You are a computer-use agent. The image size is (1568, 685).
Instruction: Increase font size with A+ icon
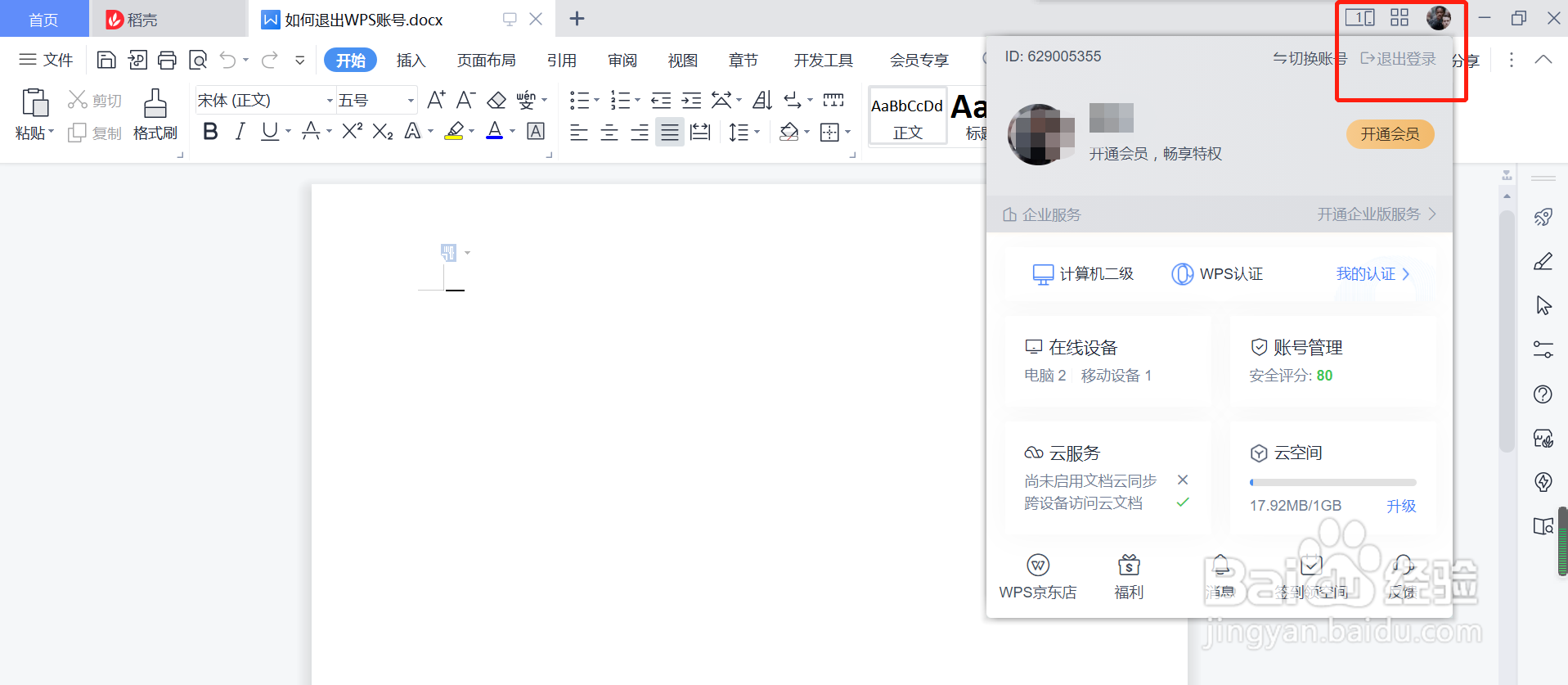tap(437, 100)
